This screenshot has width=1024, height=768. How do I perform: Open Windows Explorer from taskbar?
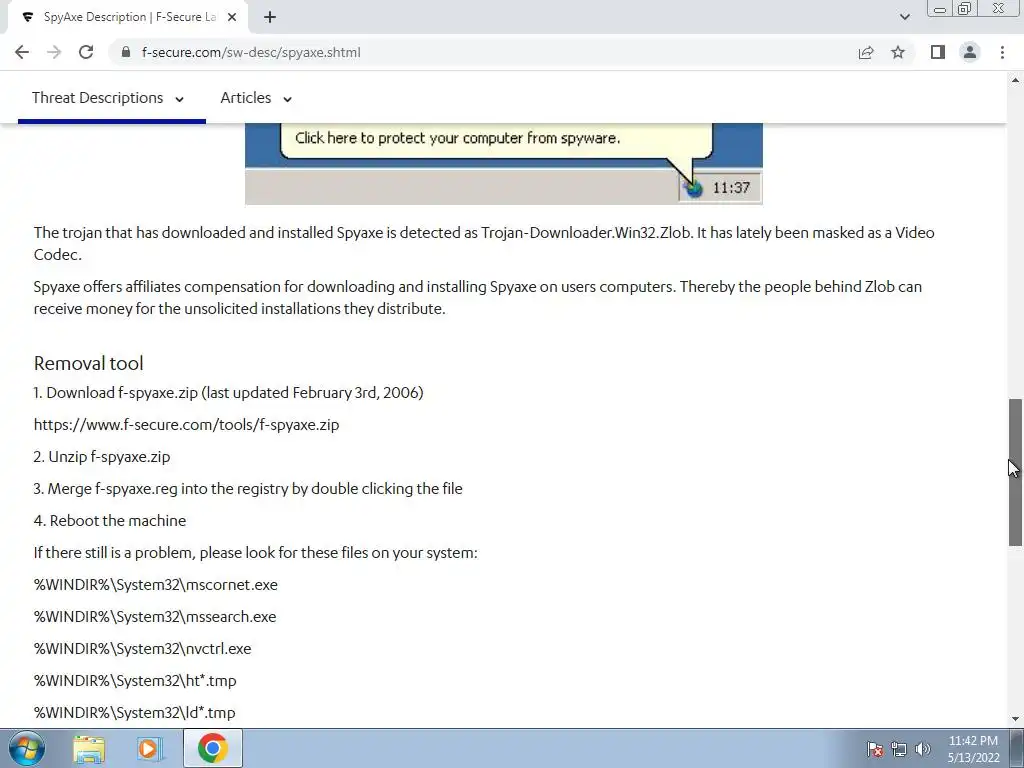tap(89, 748)
